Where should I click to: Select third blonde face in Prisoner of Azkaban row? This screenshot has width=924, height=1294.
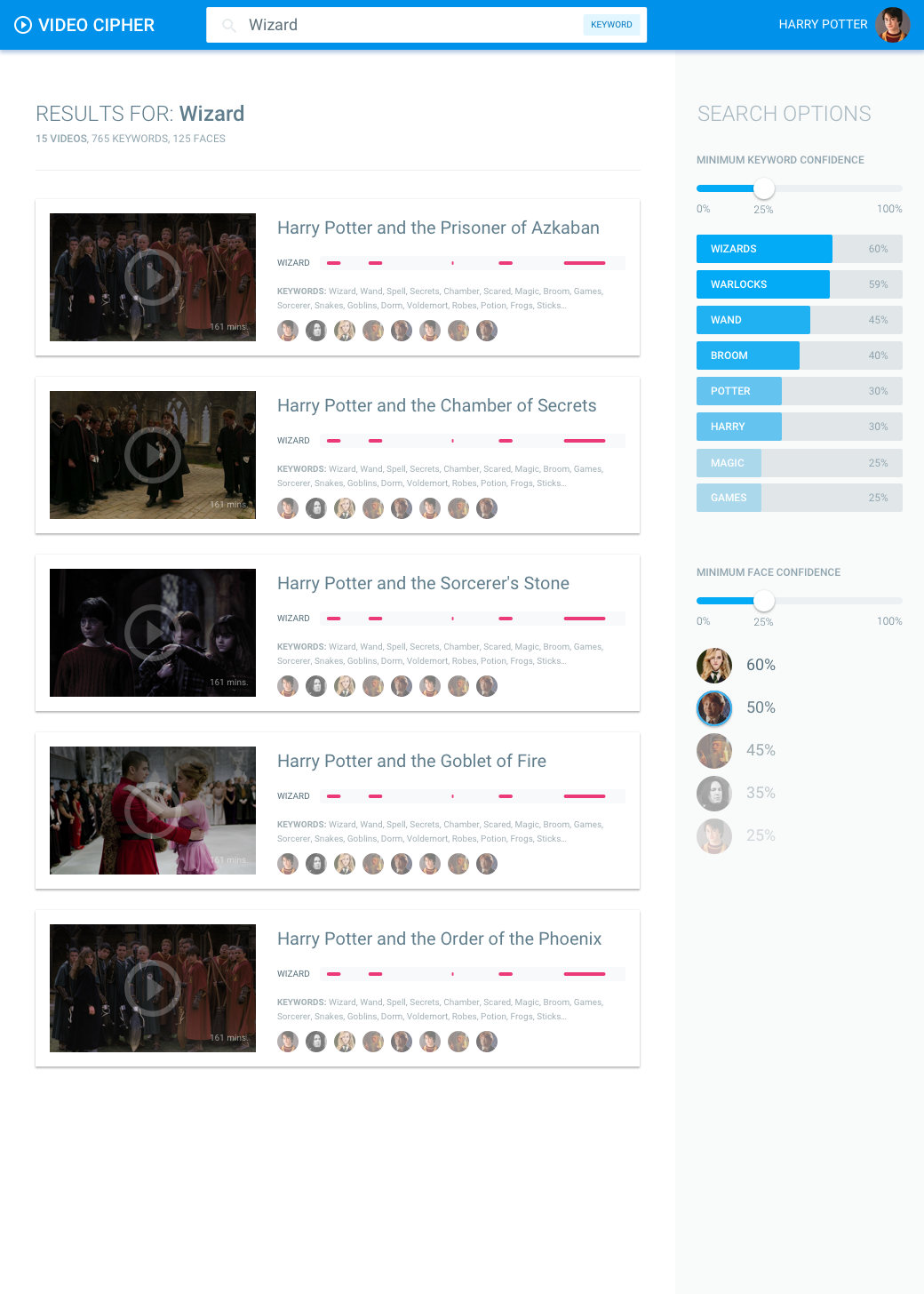[x=345, y=331]
